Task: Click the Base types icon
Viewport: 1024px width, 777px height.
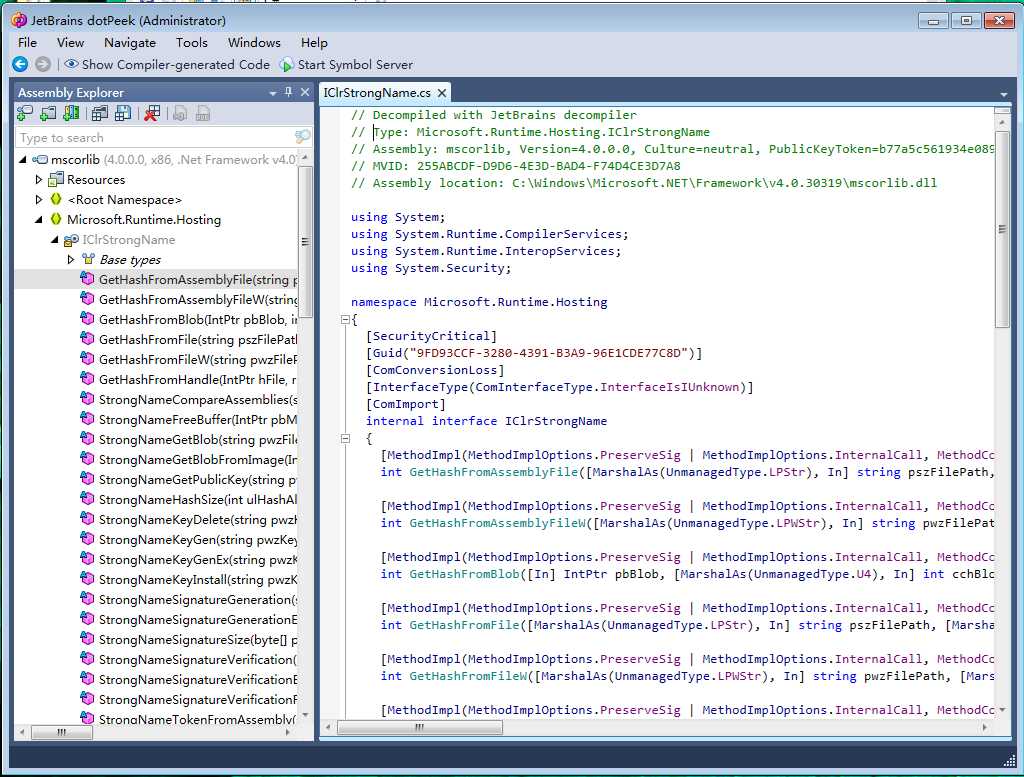Action: point(88,259)
